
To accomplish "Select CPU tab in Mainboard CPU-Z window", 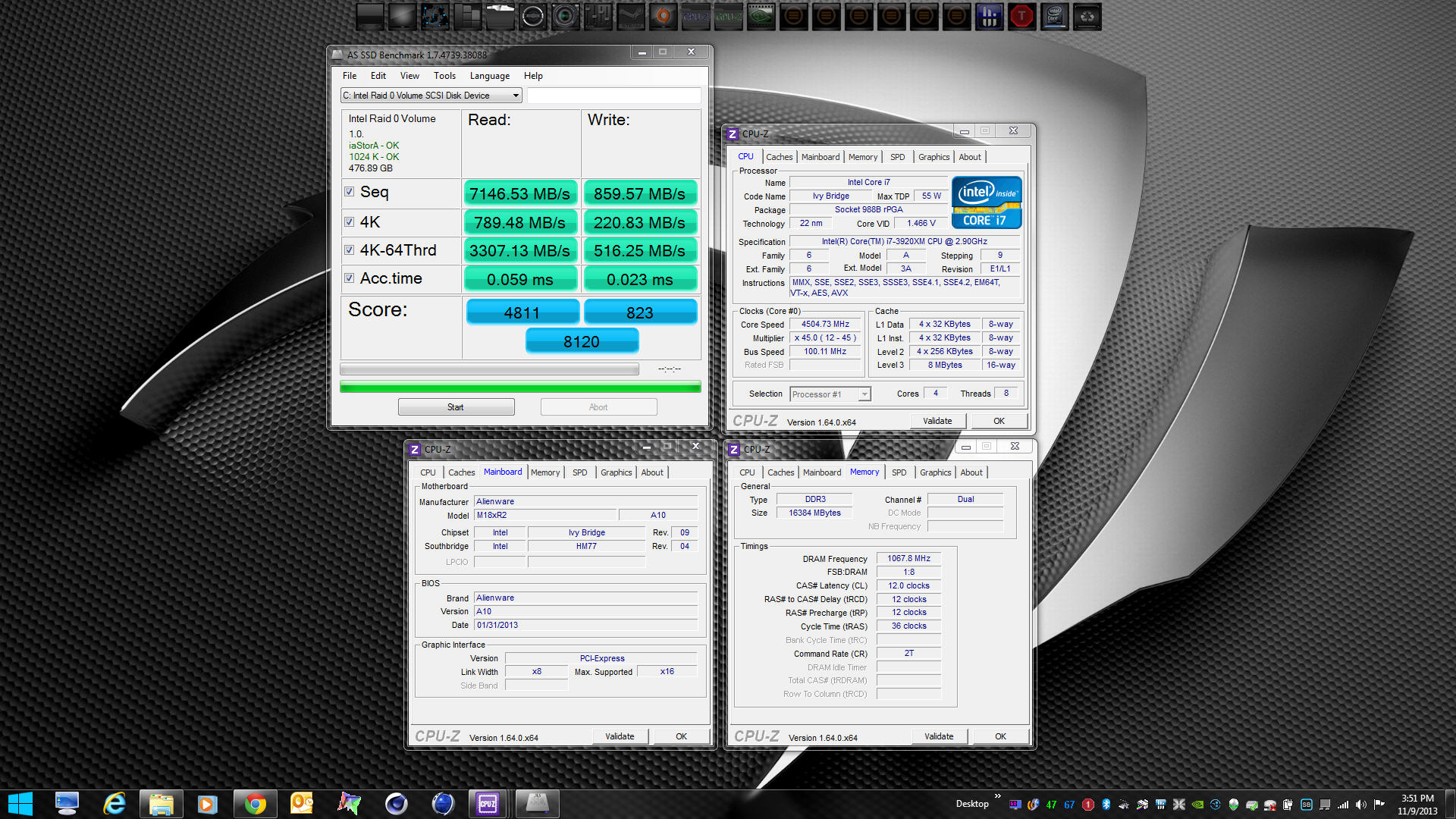I will click(x=428, y=472).
